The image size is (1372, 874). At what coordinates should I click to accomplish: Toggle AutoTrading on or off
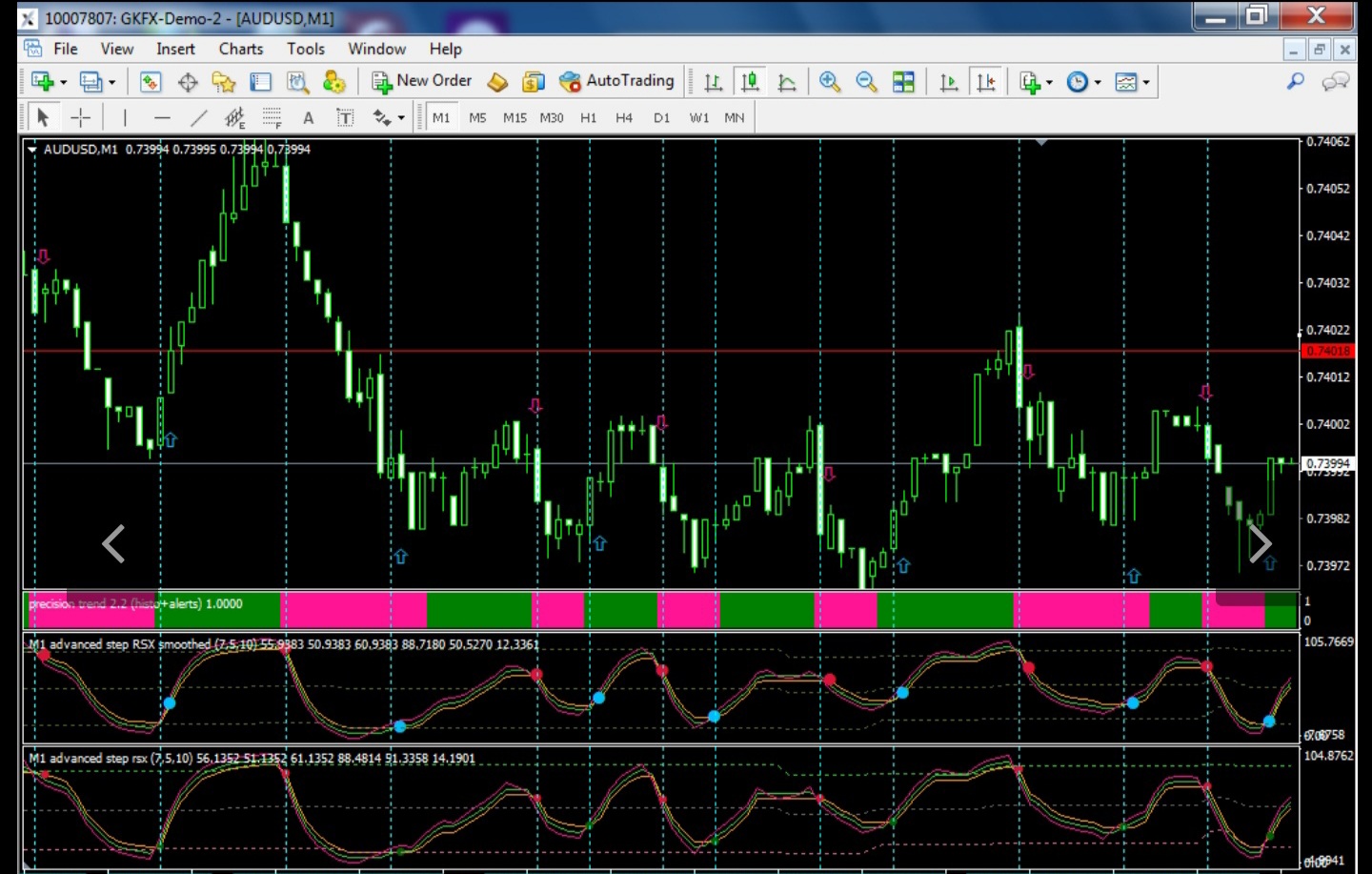coord(617,82)
